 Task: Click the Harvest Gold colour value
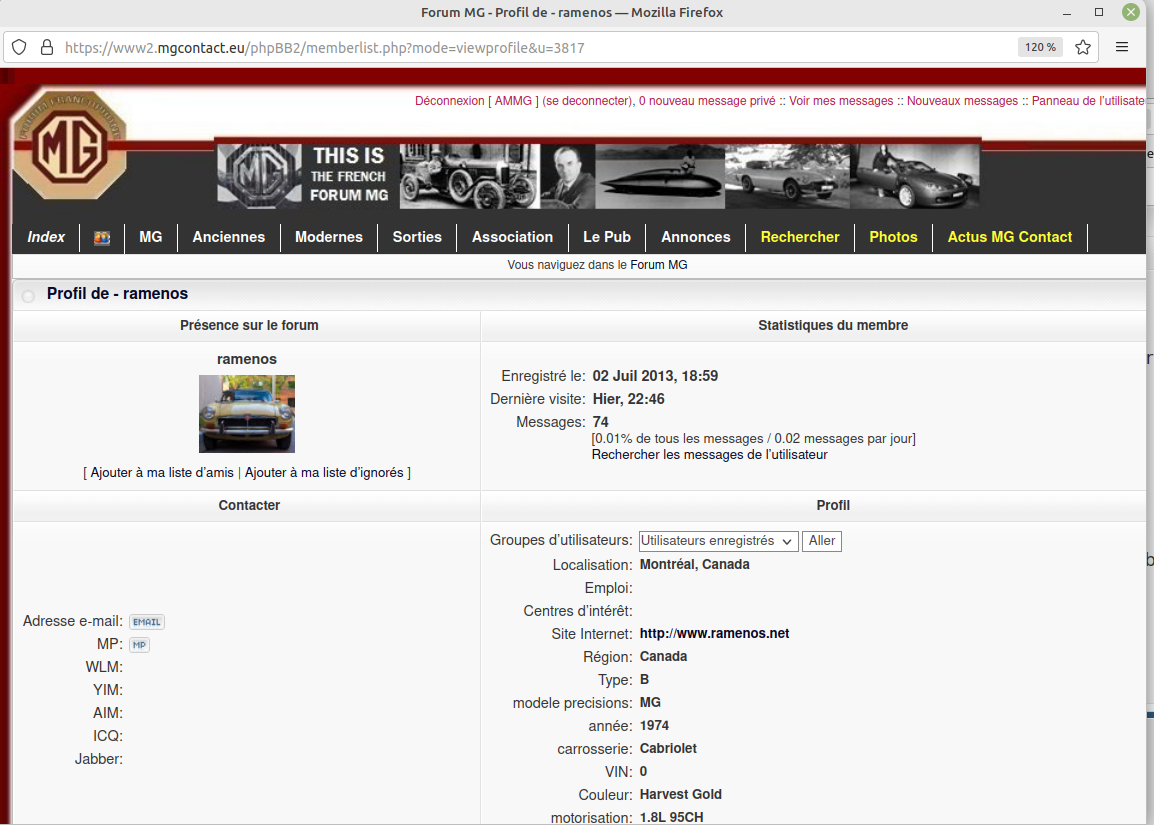[x=680, y=794]
